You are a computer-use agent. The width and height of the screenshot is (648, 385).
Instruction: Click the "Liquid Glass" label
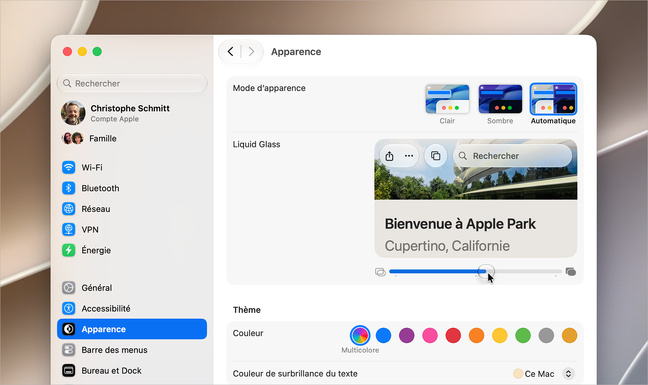tap(256, 144)
